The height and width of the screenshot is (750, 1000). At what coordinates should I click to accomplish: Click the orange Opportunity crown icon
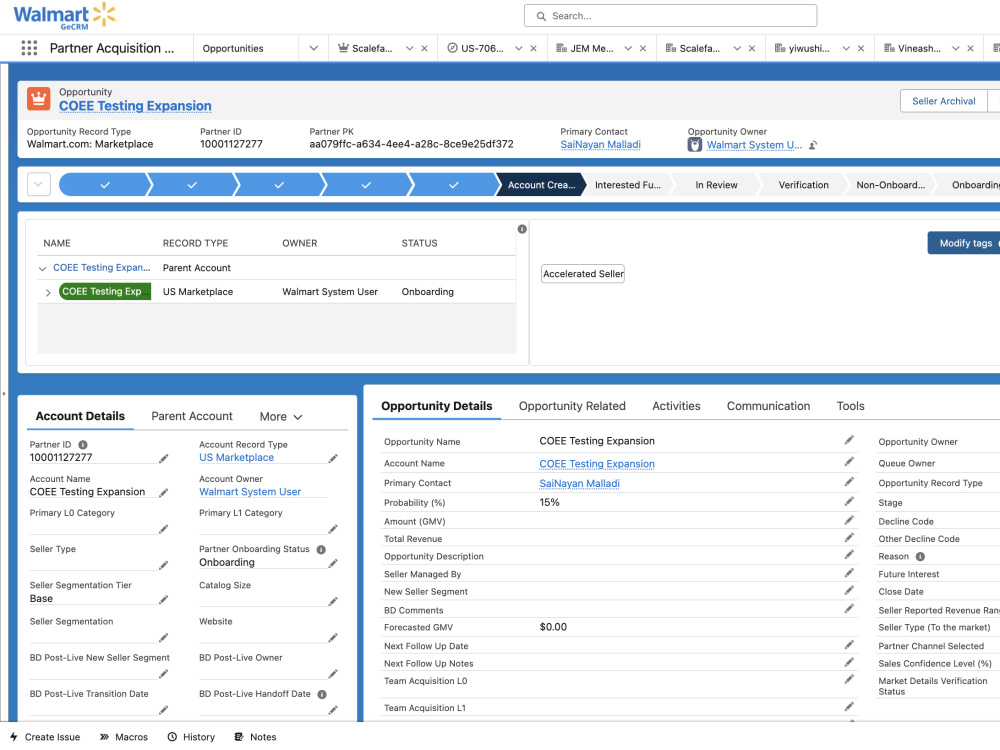39,99
